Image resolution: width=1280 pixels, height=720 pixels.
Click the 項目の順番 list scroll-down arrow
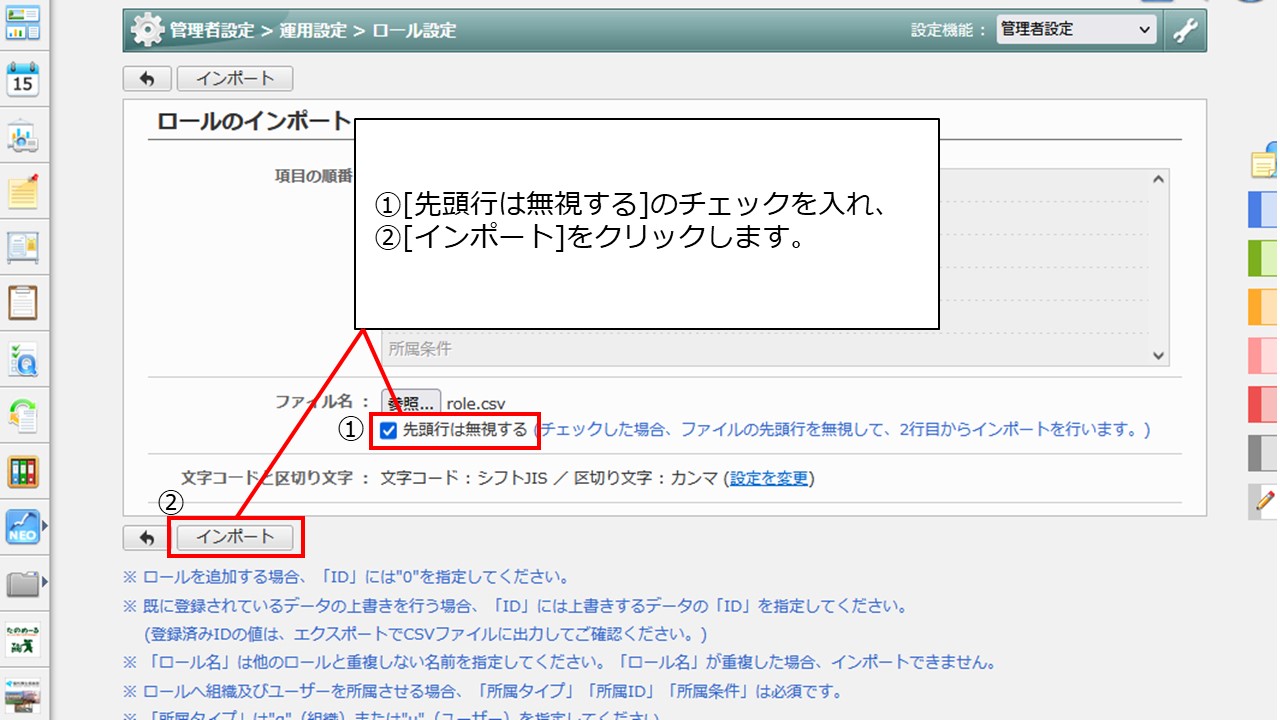tap(1159, 355)
